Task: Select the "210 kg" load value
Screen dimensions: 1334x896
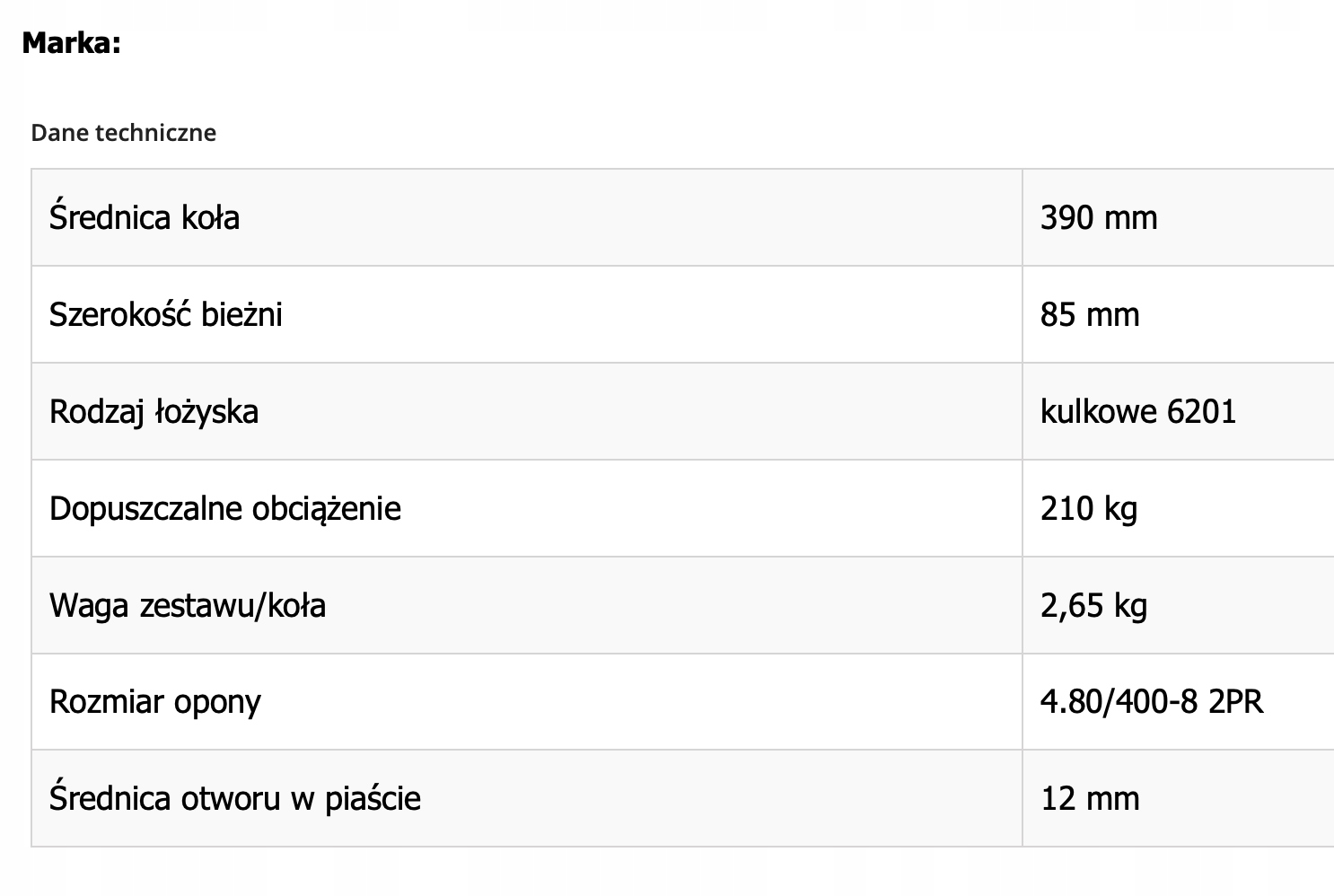Action: (1088, 508)
